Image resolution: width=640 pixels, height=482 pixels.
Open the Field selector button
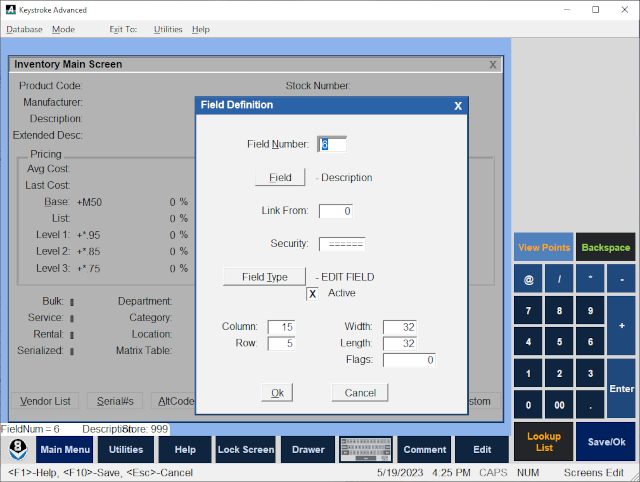(x=280, y=178)
